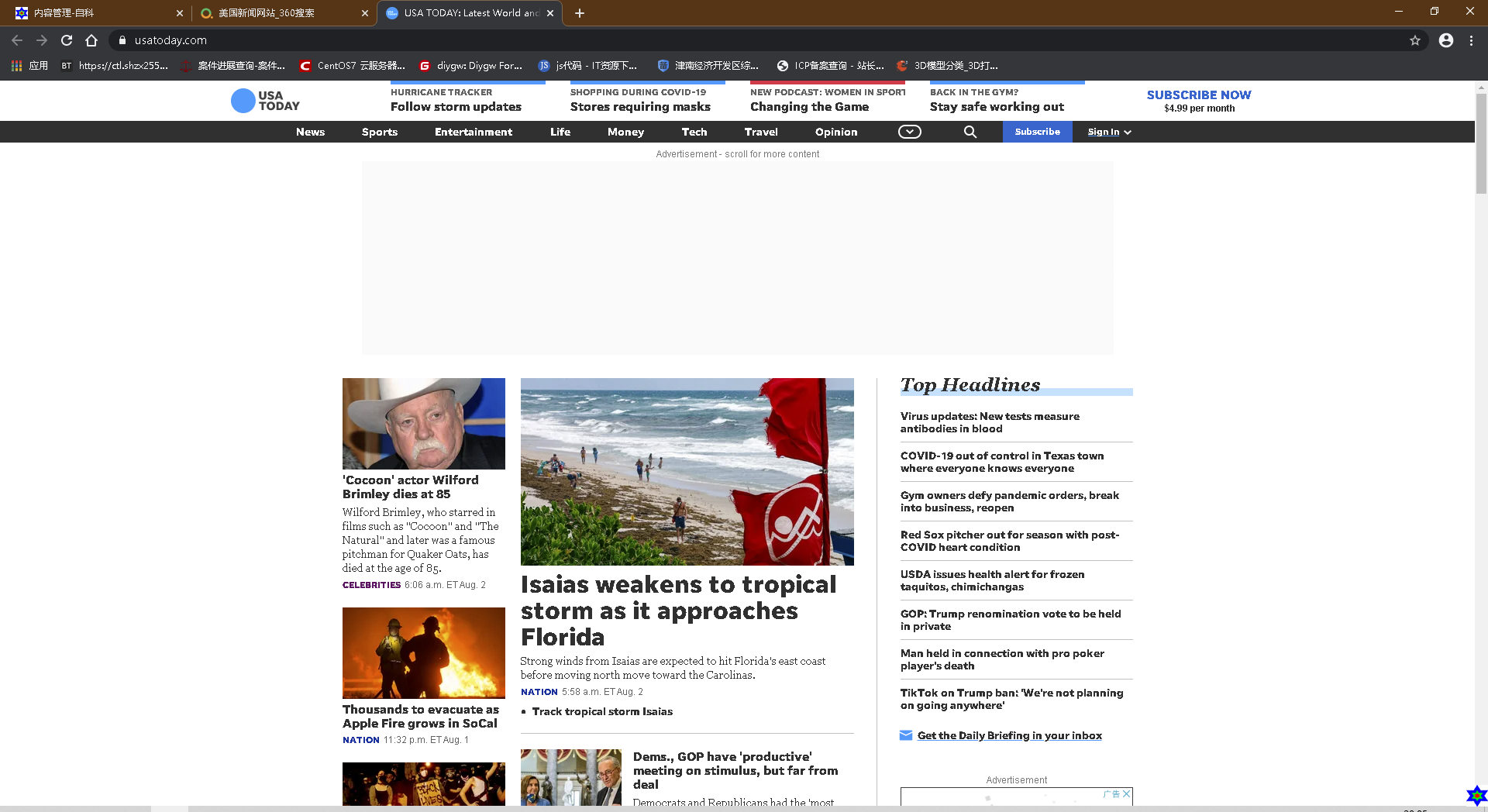Open the 应用 apps bookmark
Screen dimensions: 1488x812
click(29, 66)
